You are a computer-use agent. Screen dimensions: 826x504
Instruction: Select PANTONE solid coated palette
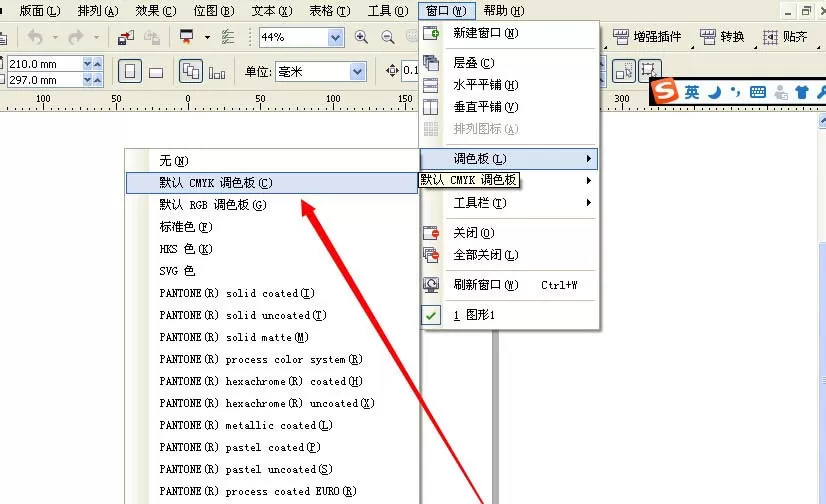click(272, 293)
